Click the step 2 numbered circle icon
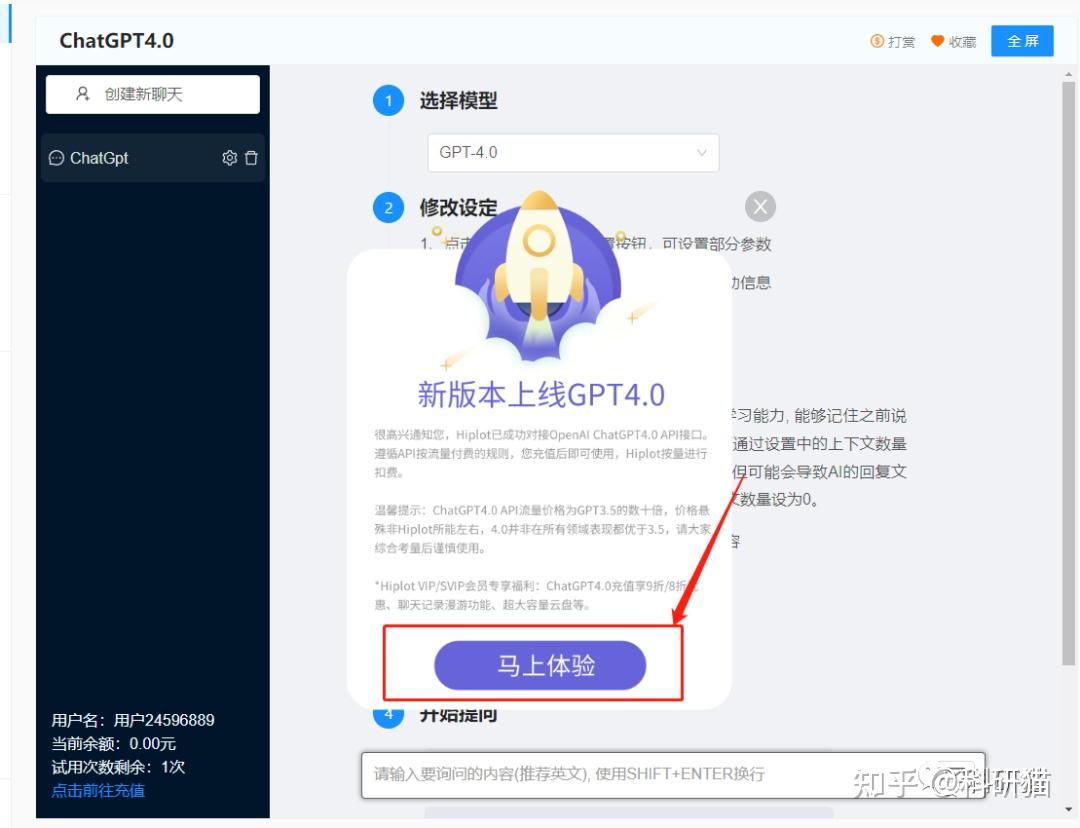 (388, 207)
